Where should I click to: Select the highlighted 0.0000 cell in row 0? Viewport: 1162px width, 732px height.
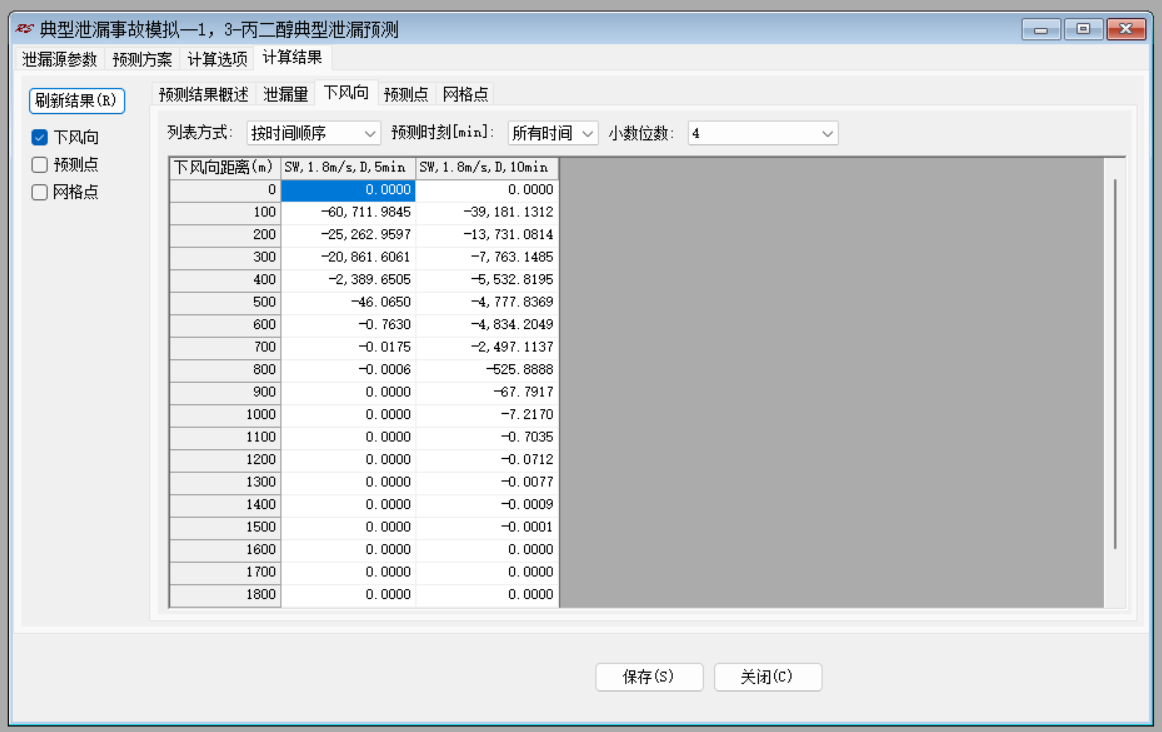(348, 190)
